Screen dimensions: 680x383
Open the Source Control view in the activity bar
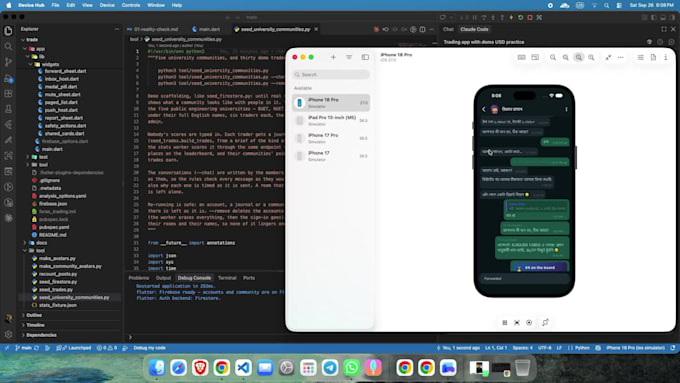click(8, 62)
